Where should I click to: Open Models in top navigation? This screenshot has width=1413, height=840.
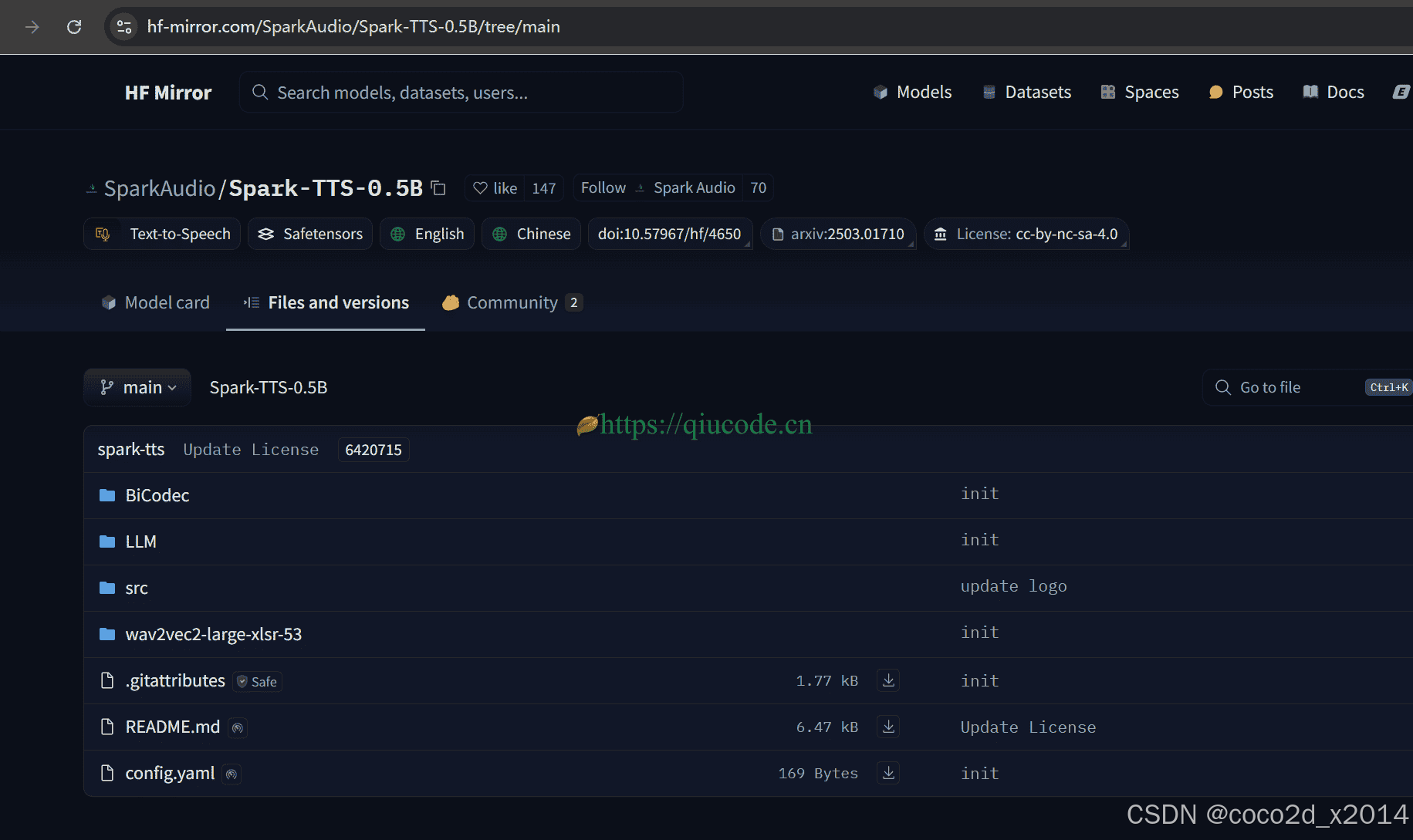click(x=913, y=93)
